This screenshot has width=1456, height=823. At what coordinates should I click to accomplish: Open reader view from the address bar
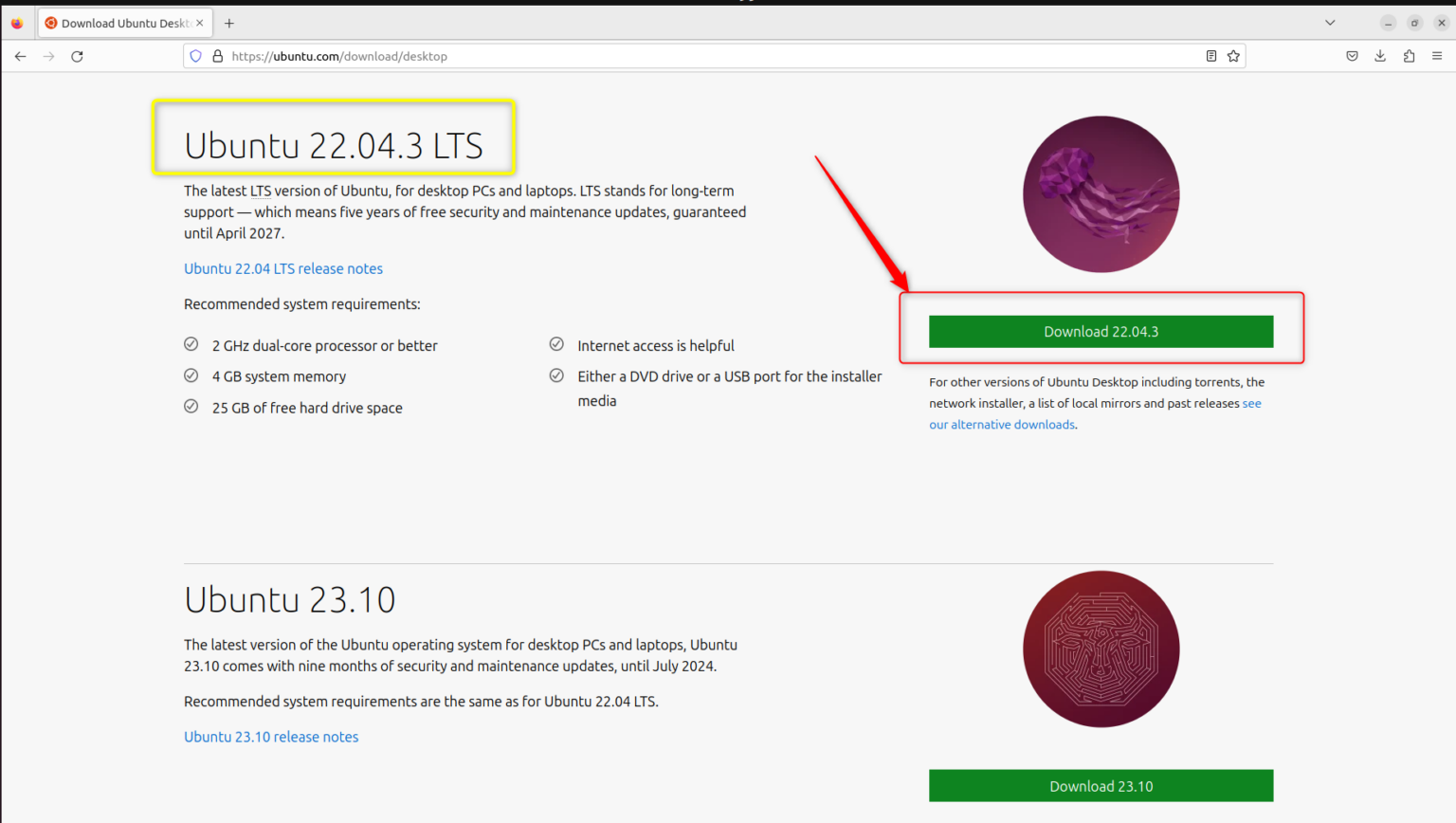[x=1210, y=56]
